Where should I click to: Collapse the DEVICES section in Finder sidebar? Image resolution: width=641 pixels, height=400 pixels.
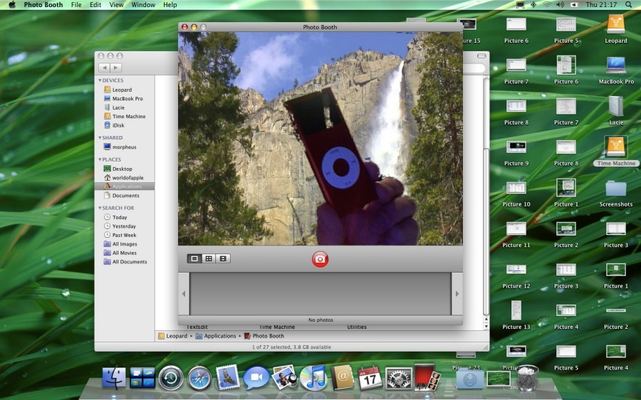(x=100, y=81)
